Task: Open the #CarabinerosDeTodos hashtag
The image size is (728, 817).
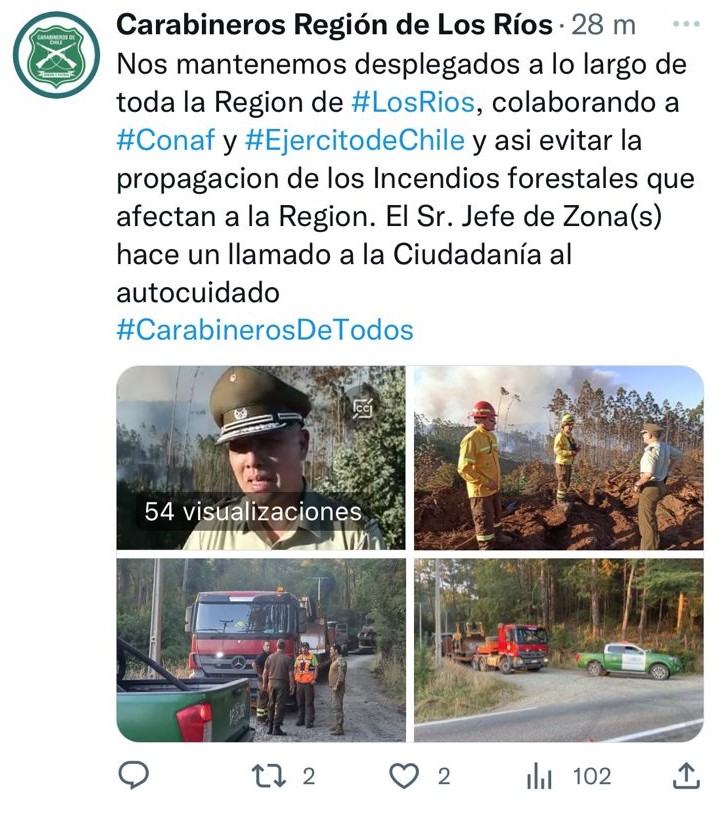Action: (265, 330)
